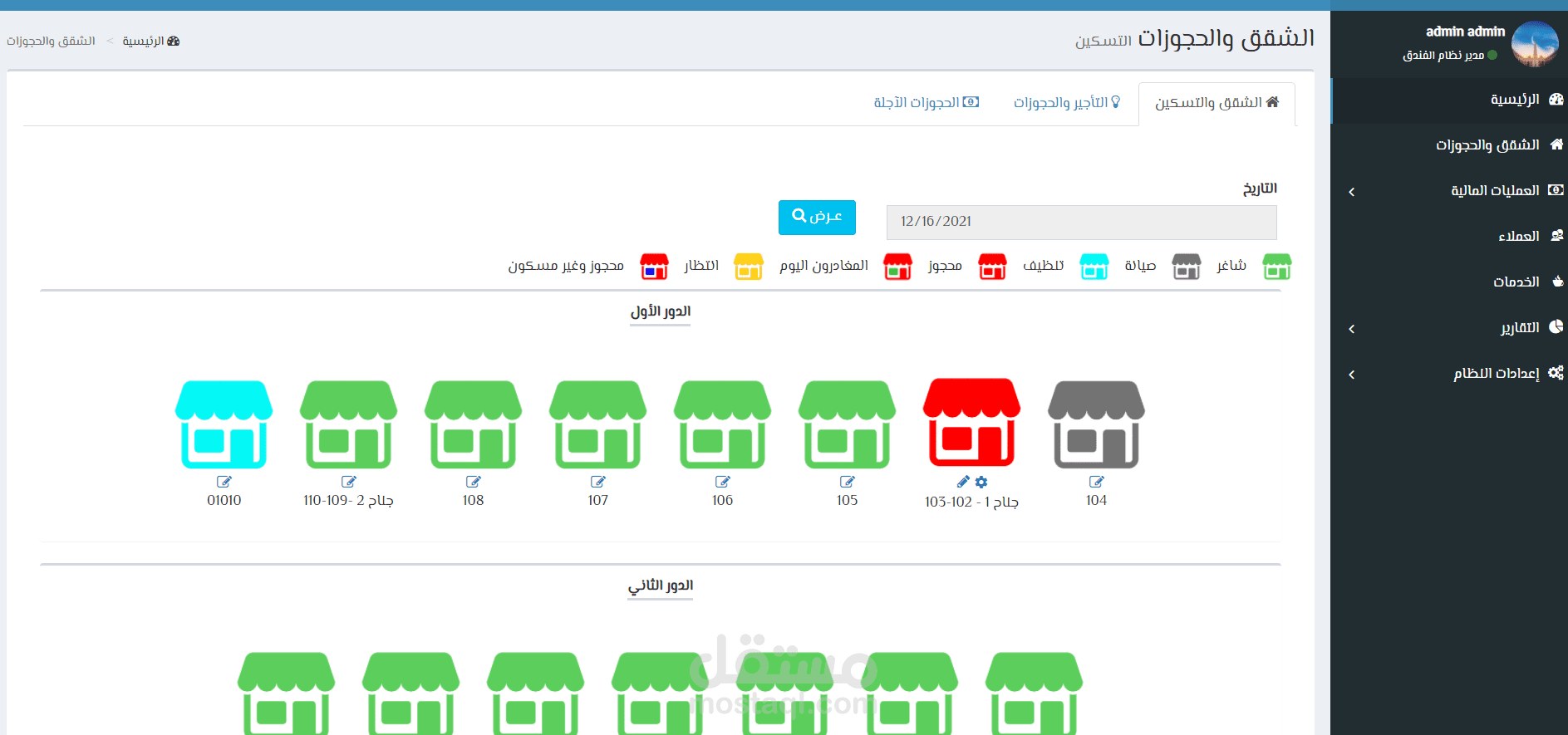Click the admin profile avatar

(x=1534, y=43)
